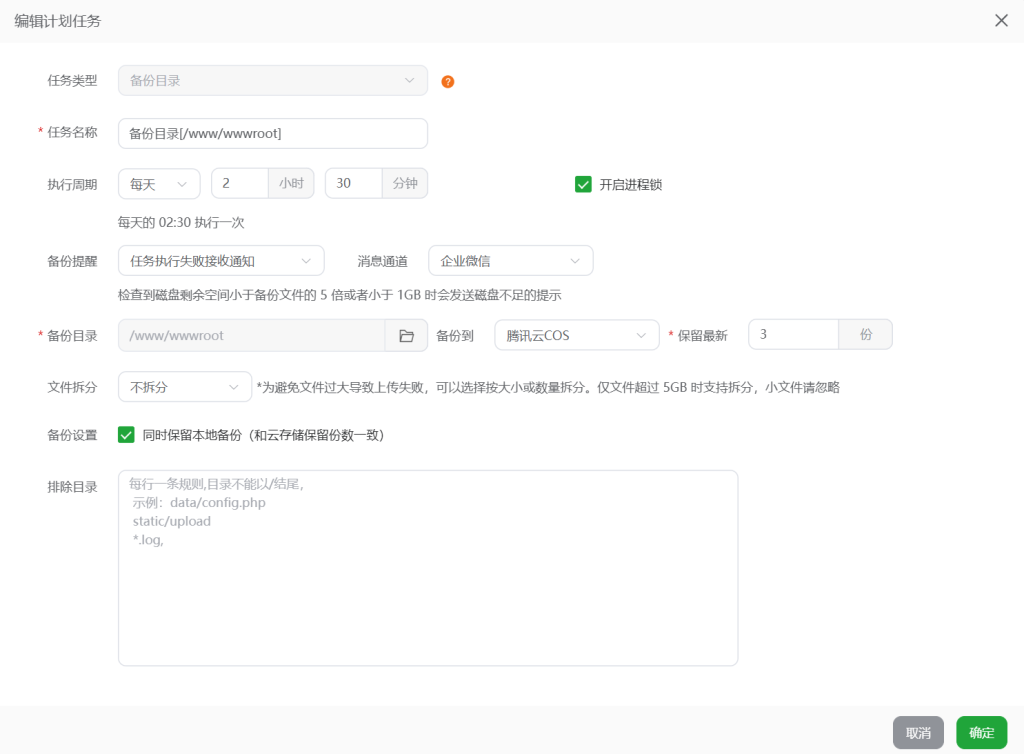Open the 备份提醒 notification dropdown

click(220, 260)
